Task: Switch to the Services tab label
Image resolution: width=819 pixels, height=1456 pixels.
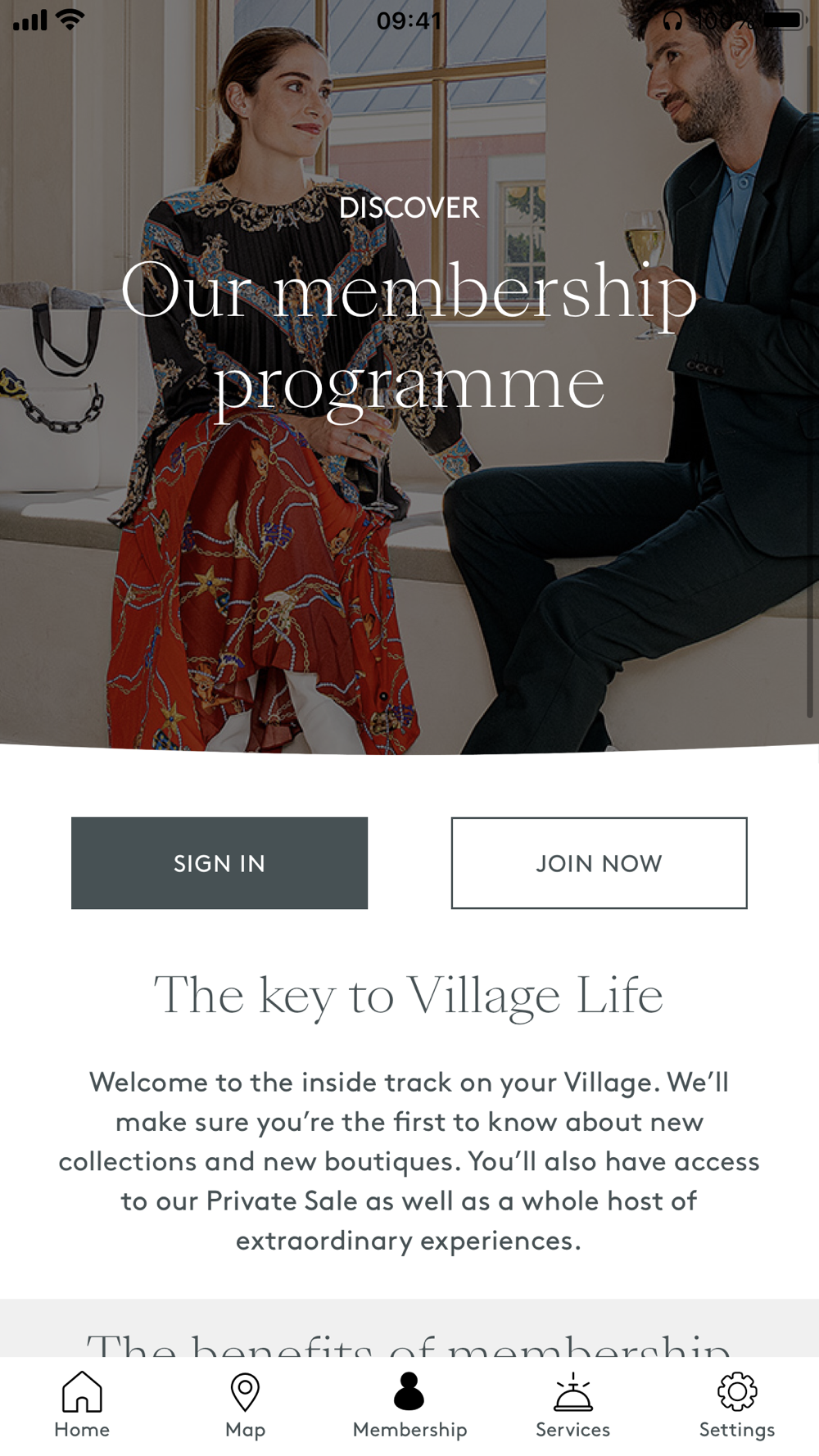Action: pos(572,1430)
